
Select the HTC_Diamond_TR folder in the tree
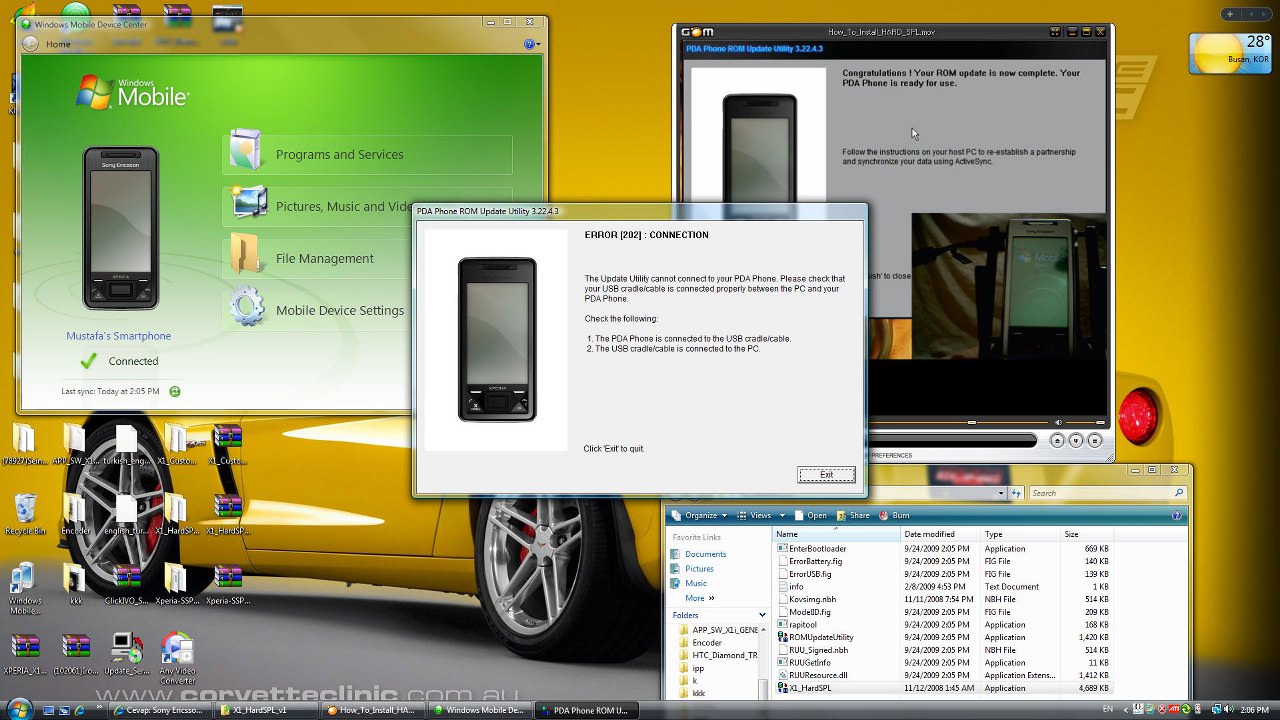point(718,656)
